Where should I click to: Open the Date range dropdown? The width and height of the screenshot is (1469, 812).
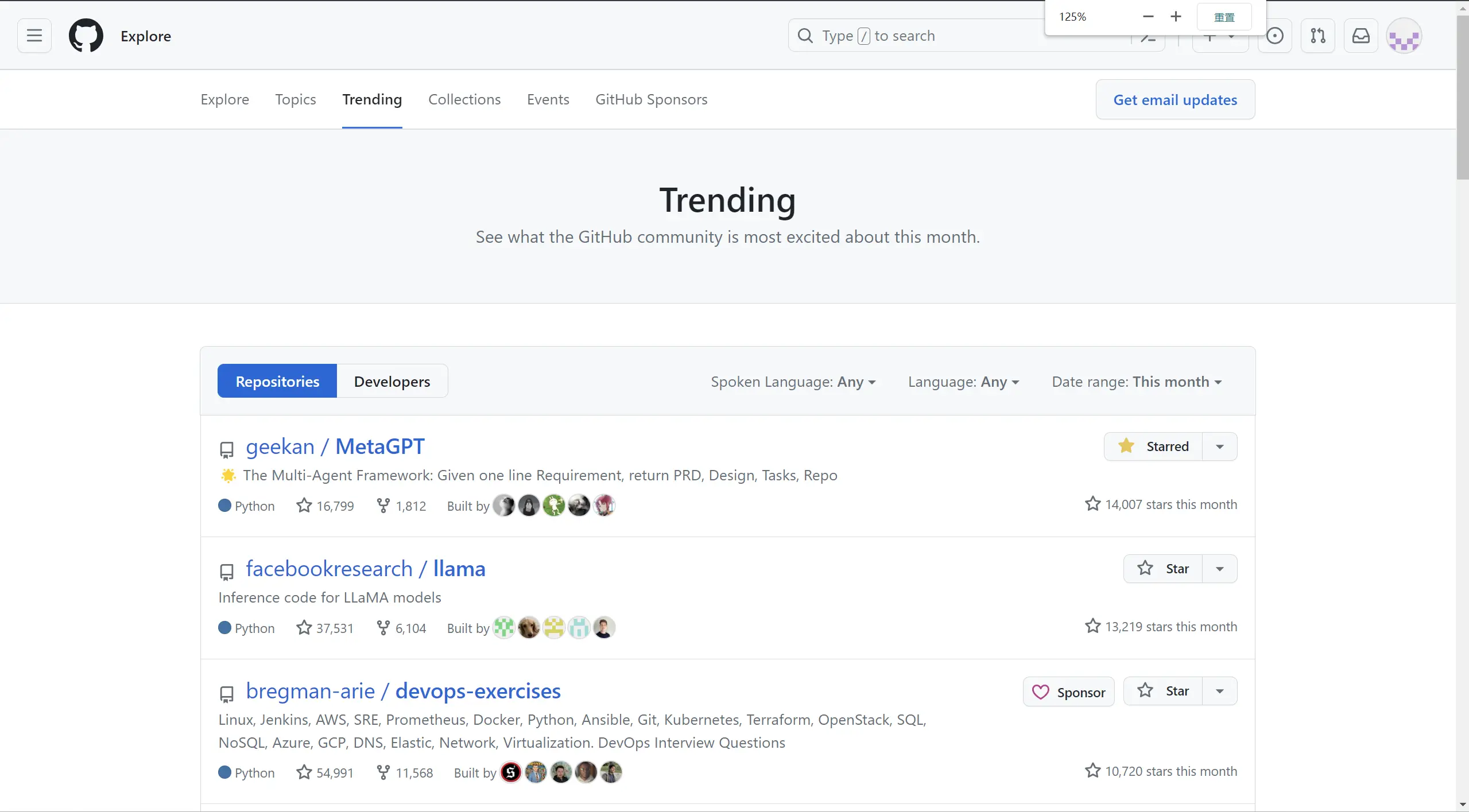pos(1137,382)
